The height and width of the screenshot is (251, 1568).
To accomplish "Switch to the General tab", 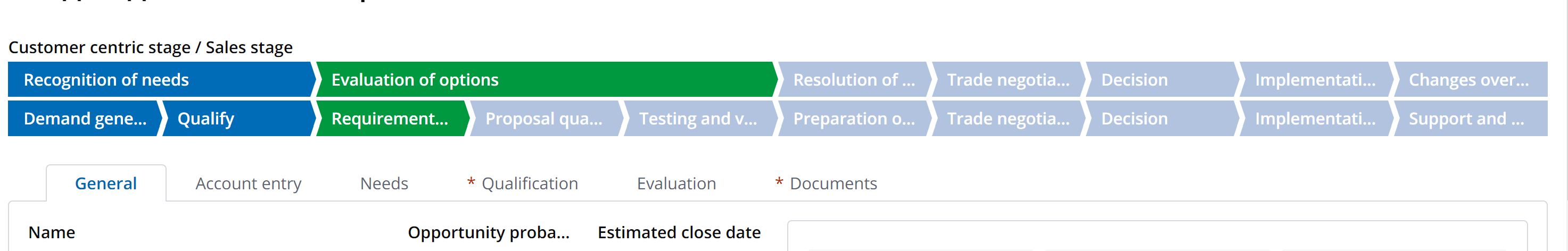I will [106, 183].
